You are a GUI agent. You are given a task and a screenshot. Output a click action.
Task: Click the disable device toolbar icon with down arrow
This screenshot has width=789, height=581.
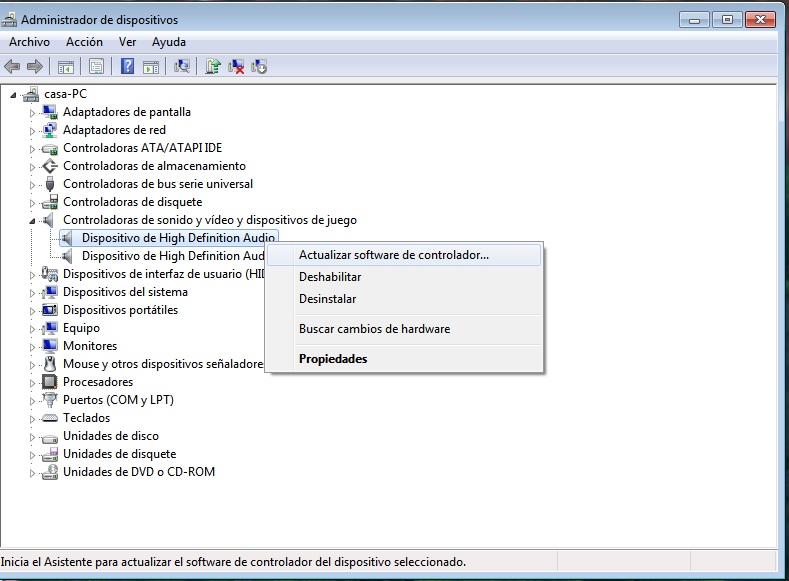click(x=259, y=66)
